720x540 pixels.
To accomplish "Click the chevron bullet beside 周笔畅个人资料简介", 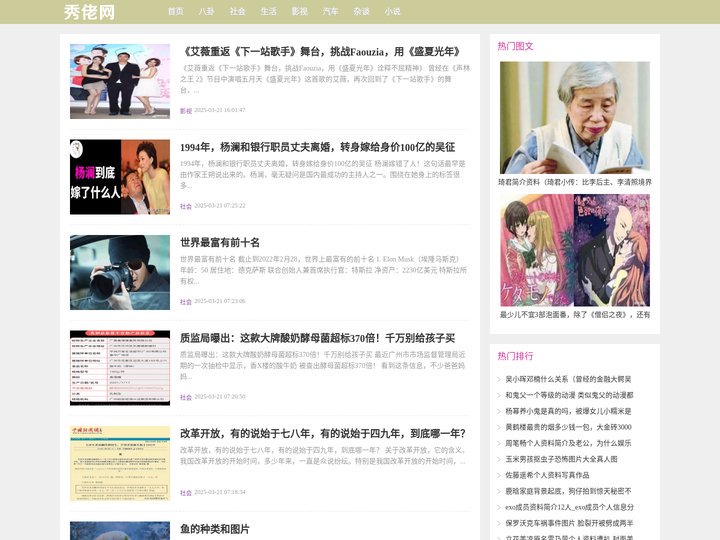I will (x=499, y=443).
